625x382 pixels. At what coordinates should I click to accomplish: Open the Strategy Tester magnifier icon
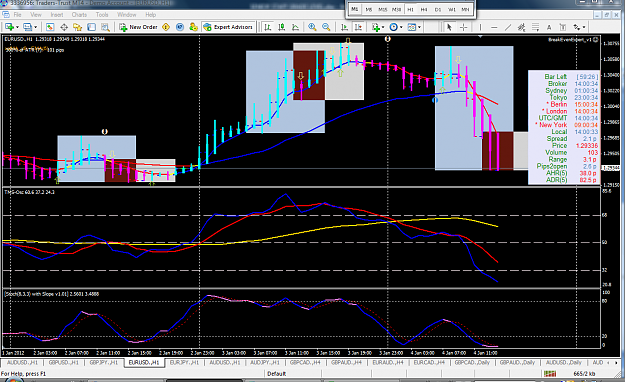pos(105,27)
